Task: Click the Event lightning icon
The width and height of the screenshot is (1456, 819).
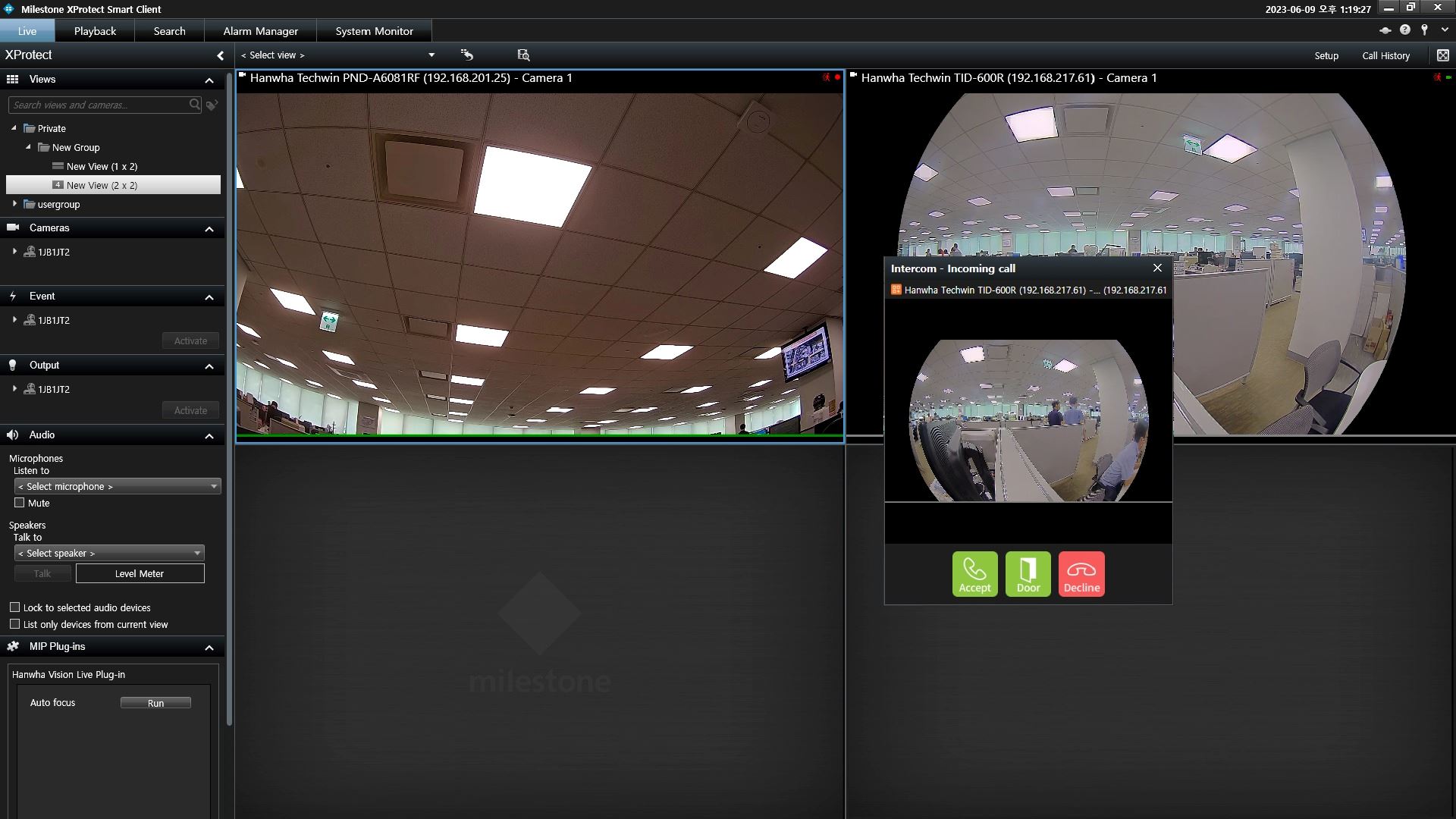Action: pos(12,296)
